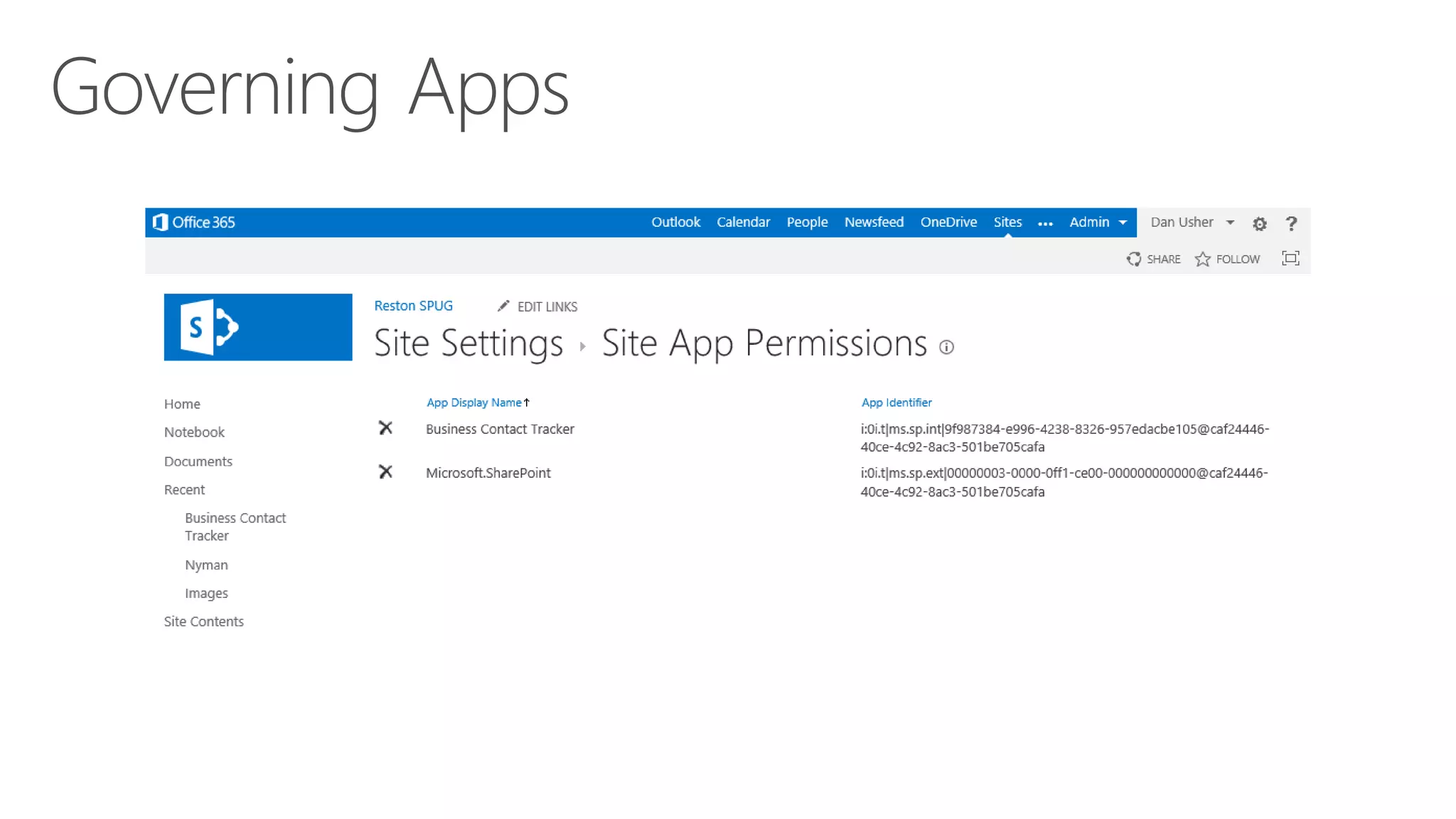Switch to Sites in the top bar
The height and width of the screenshot is (819, 1456).
click(x=1007, y=223)
